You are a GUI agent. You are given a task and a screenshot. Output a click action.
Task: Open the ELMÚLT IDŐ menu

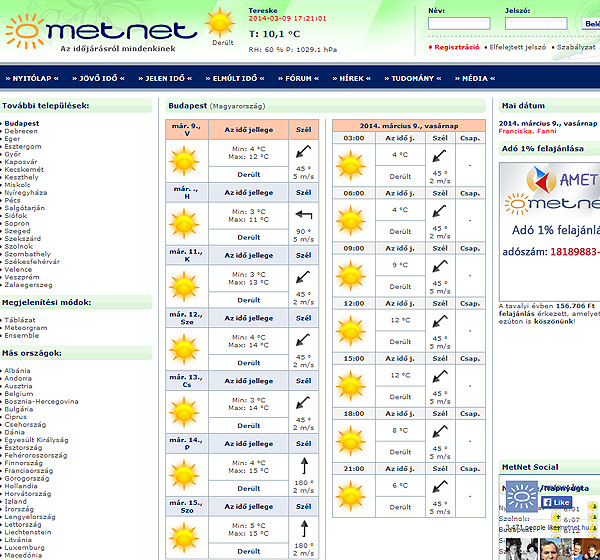click(x=235, y=78)
